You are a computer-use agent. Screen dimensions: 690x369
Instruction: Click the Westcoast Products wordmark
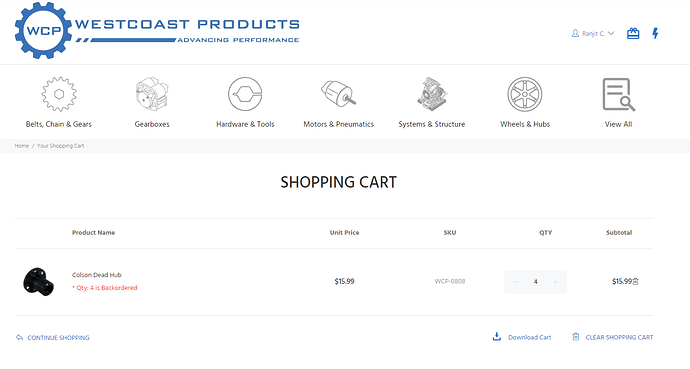tap(187, 24)
